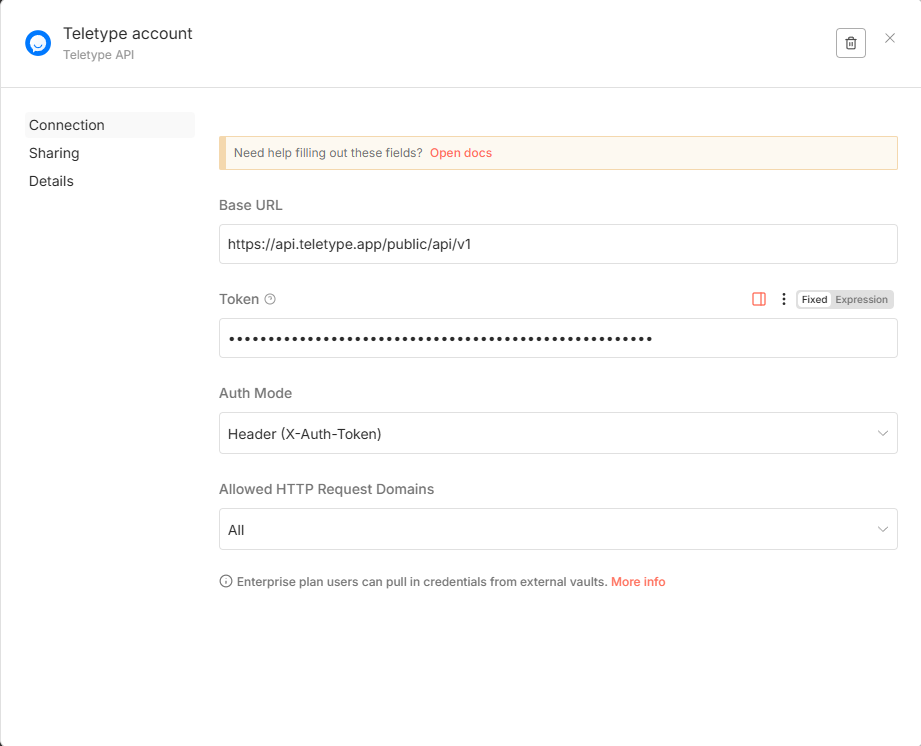Click the Token help question mark icon
This screenshot has height=746, width=921.
pos(270,299)
